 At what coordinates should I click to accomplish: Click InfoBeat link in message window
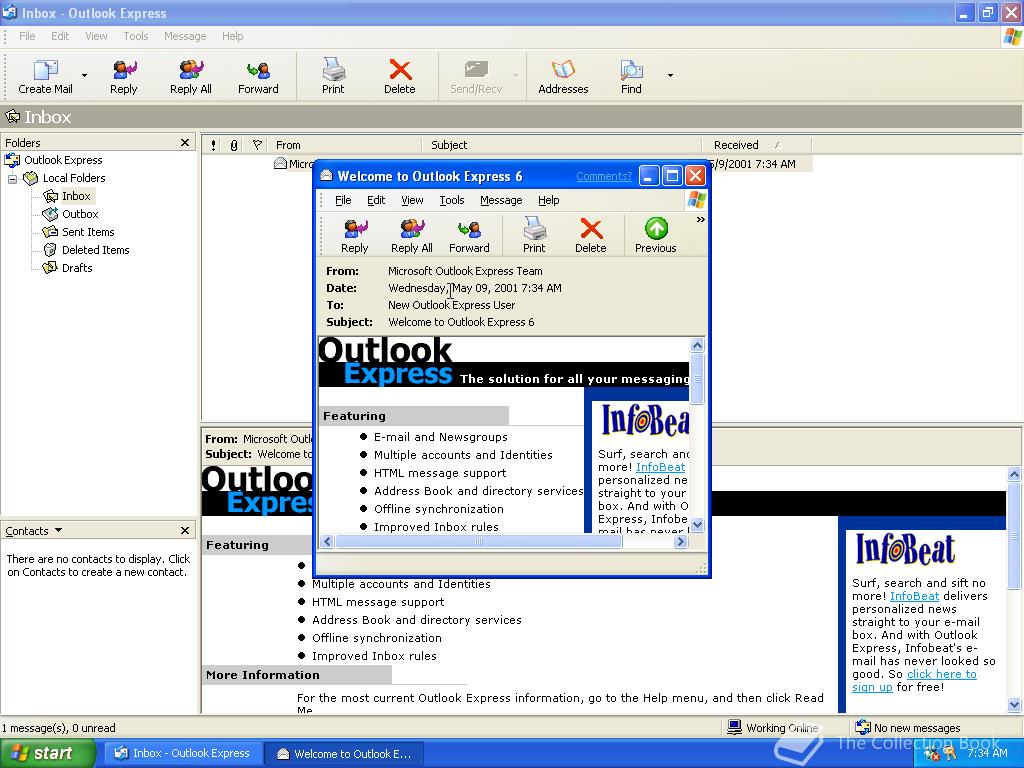pyautogui.click(x=660, y=468)
